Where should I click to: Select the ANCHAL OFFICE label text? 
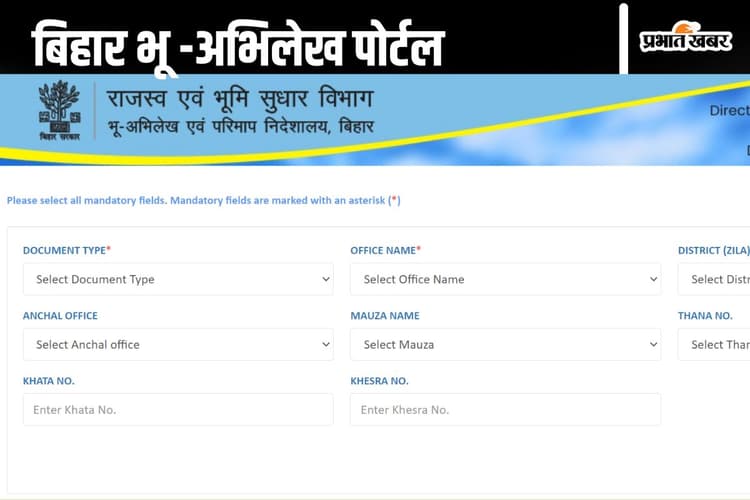60,315
